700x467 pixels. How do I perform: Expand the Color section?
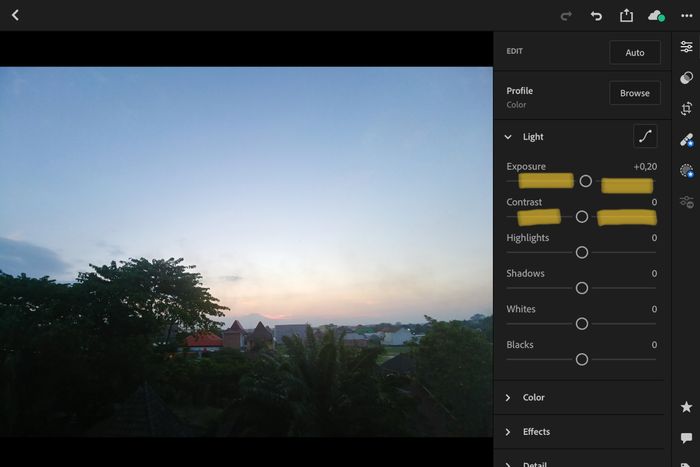coord(508,397)
